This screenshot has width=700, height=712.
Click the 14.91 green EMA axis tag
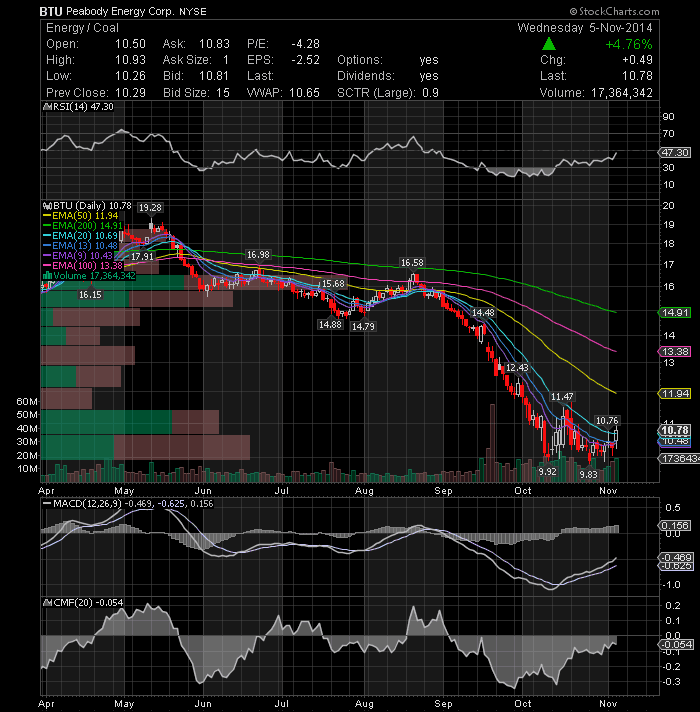pyautogui.click(x=675, y=312)
